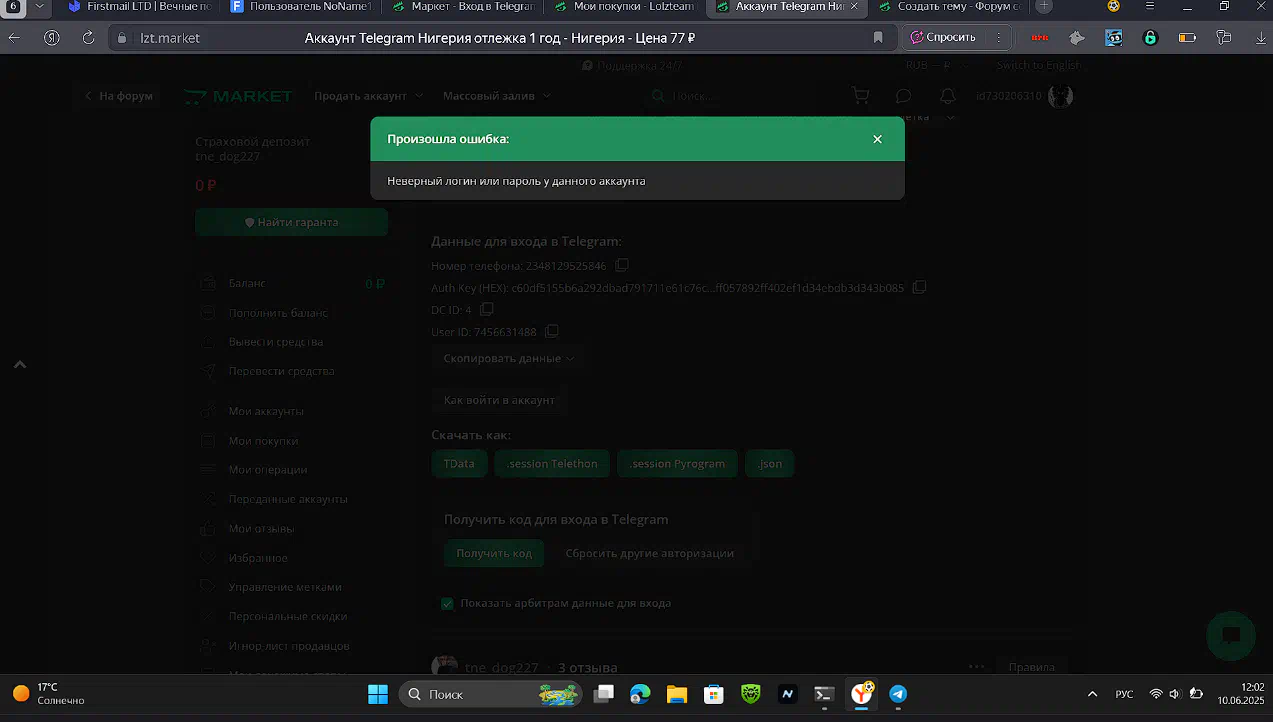Open 'Переданные аккаунты' in sidebar

pyautogui.click(x=288, y=499)
